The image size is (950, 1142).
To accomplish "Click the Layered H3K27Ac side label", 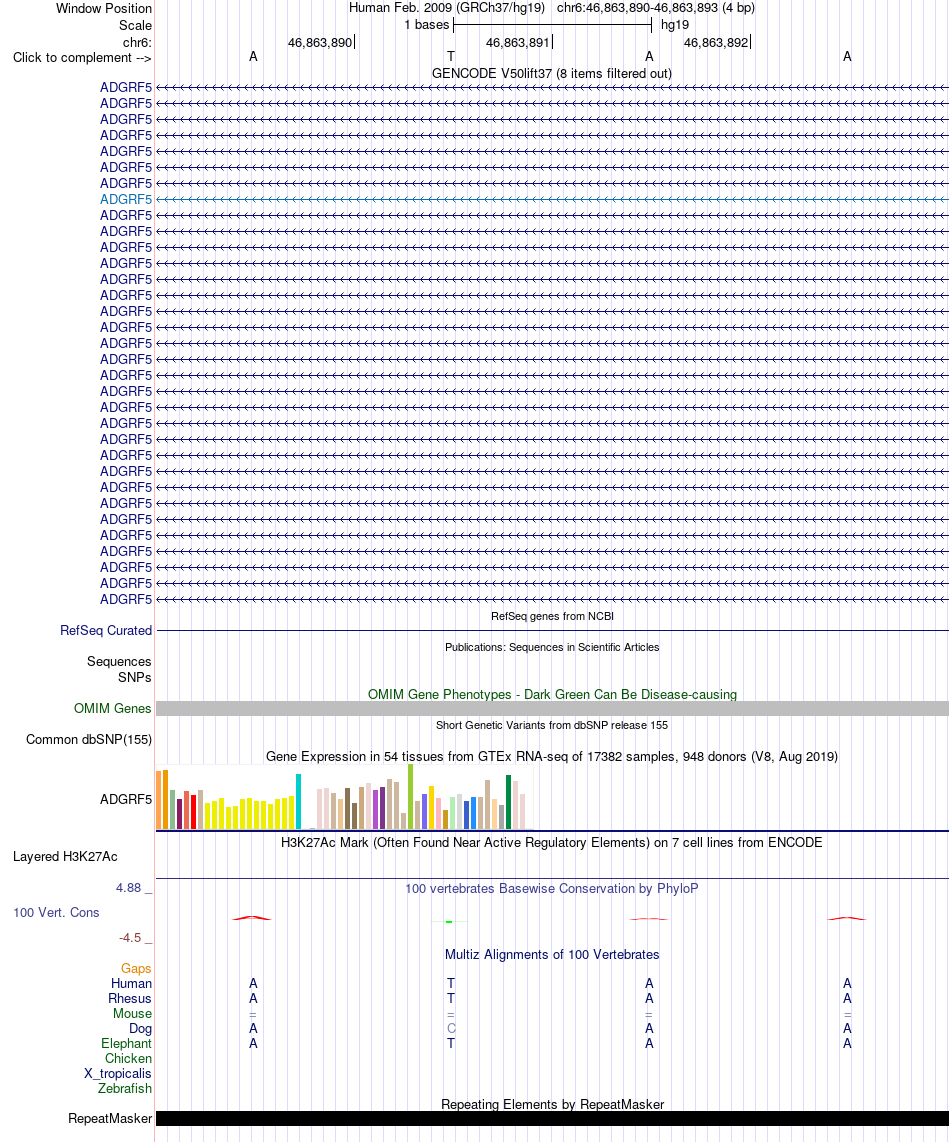I will 65,856.
